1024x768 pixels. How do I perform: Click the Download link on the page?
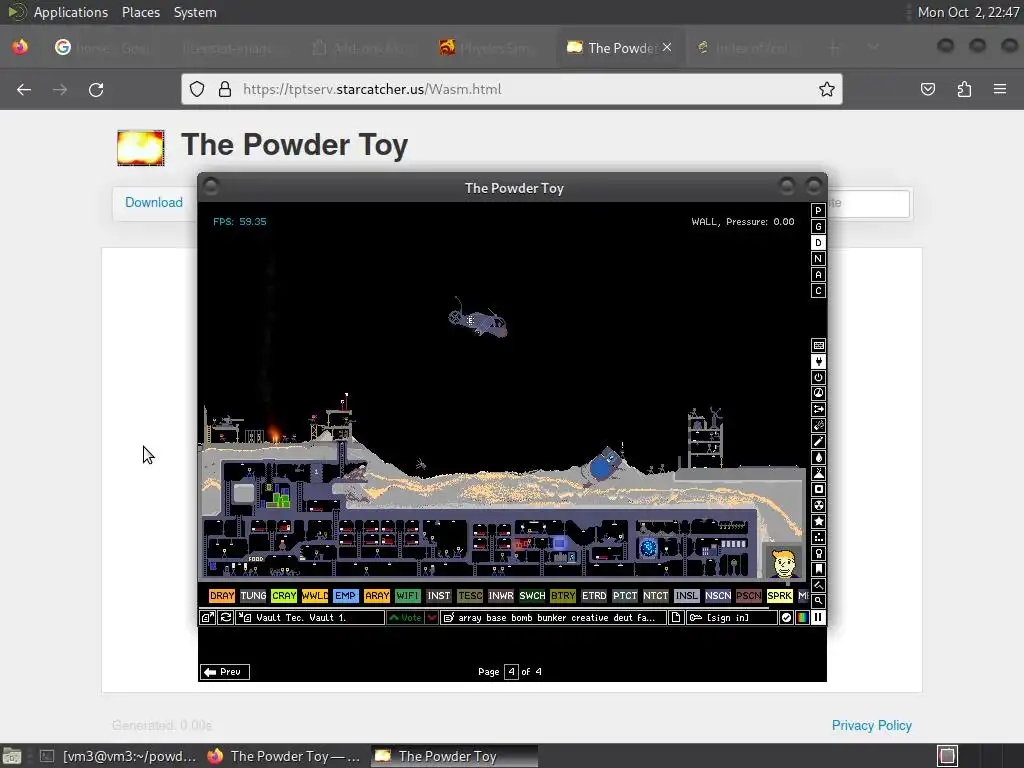(x=154, y=202)
